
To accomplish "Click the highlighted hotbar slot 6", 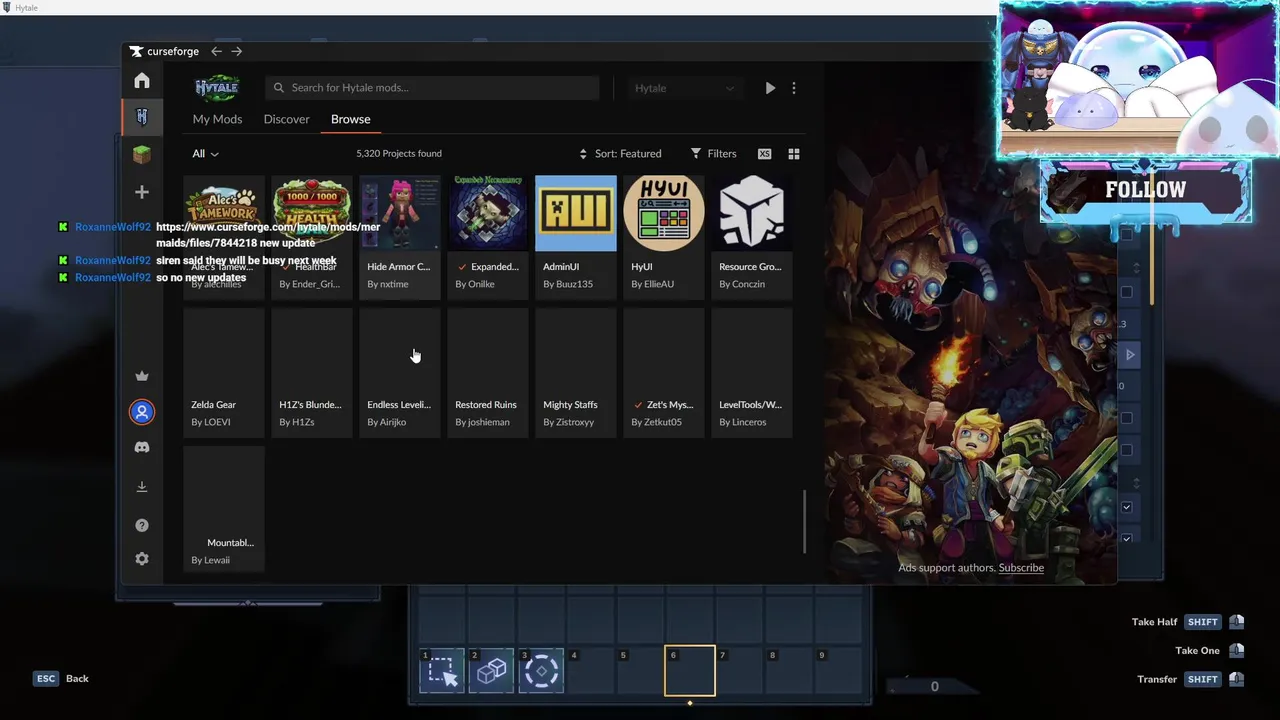I will coord(690,670).
